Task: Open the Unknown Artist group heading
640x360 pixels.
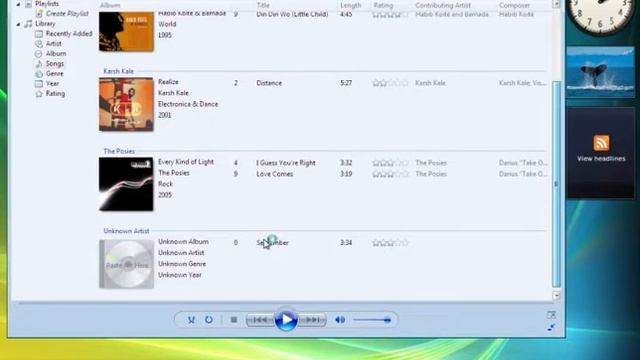Action: [x=126, y=231]
